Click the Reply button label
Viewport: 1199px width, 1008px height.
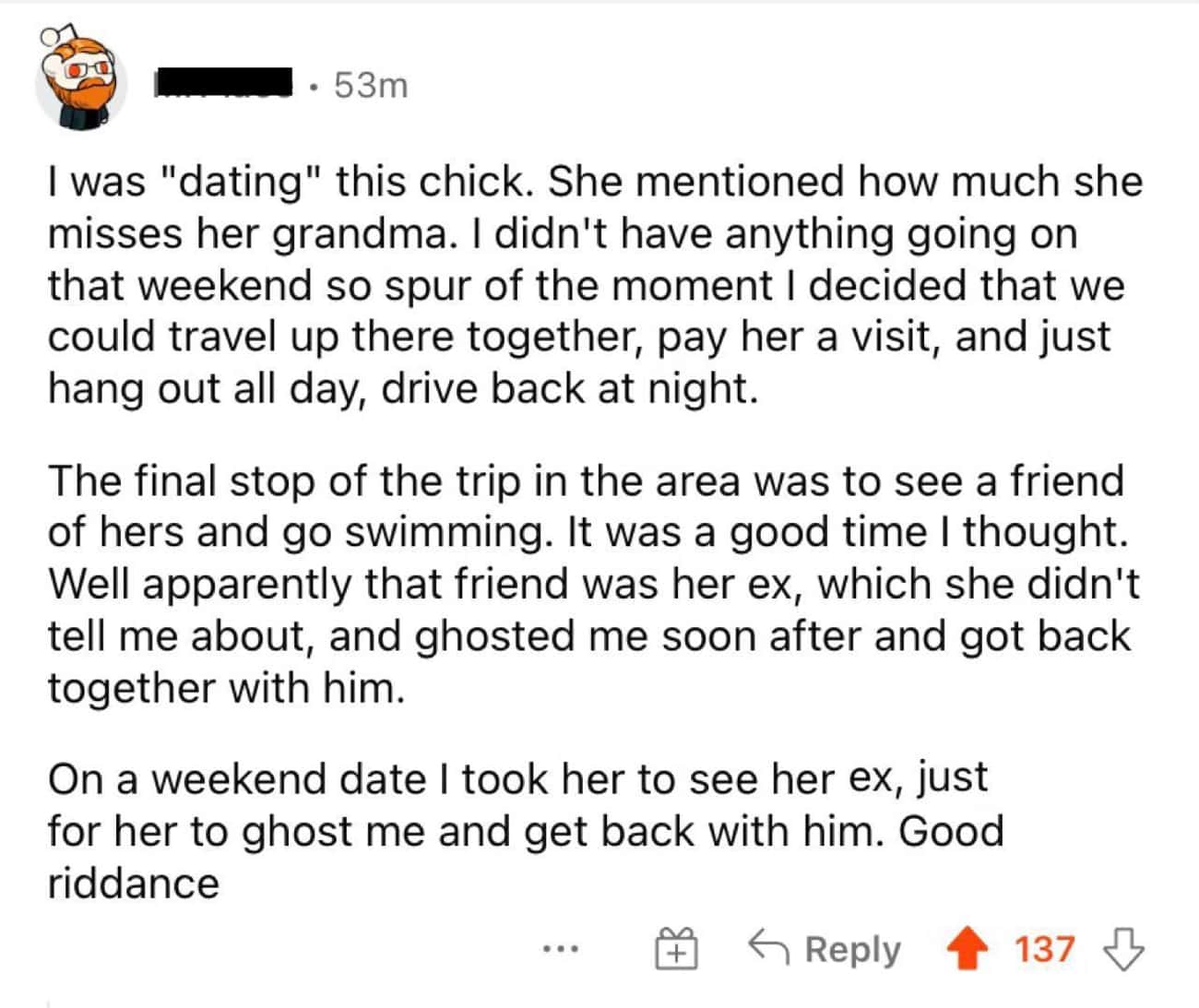click(x=852, y=950)
